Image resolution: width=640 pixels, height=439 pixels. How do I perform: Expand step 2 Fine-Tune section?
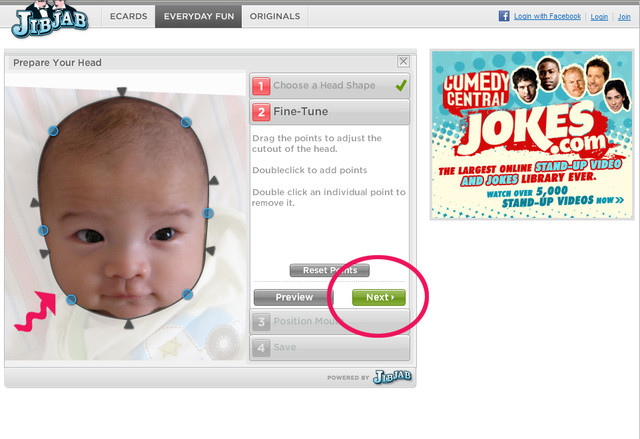tap(329, 112)
